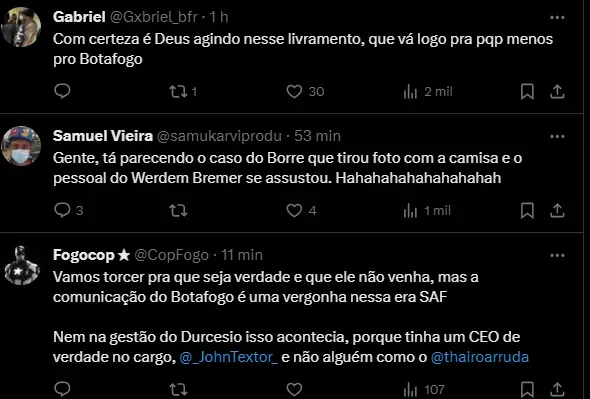The width and height of the screenshot is (590, 399).
Task: Reply to Gabriel's tweet
Action: [x=62, y=91]
